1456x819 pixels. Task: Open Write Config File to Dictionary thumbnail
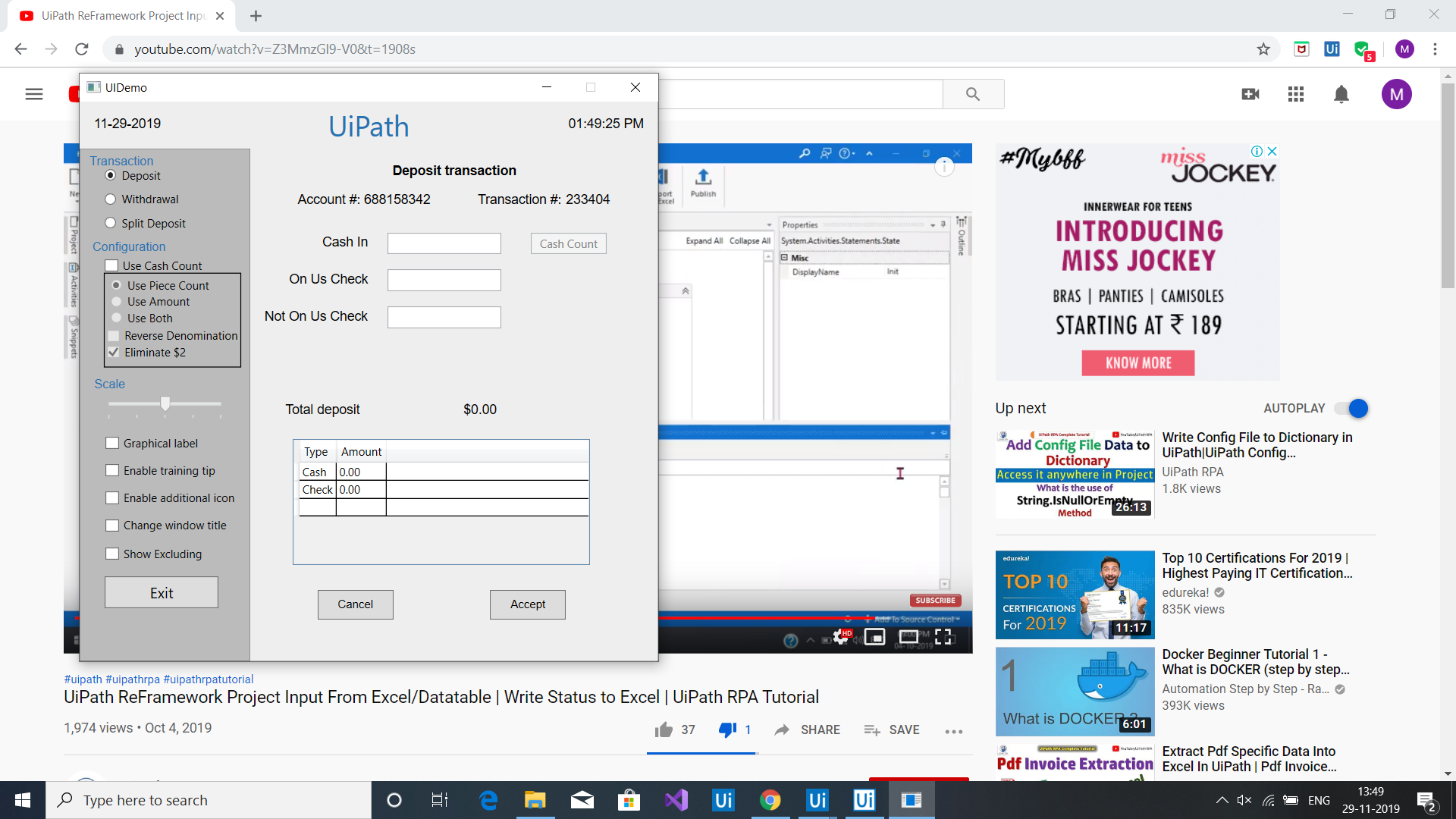point(1075,474)
